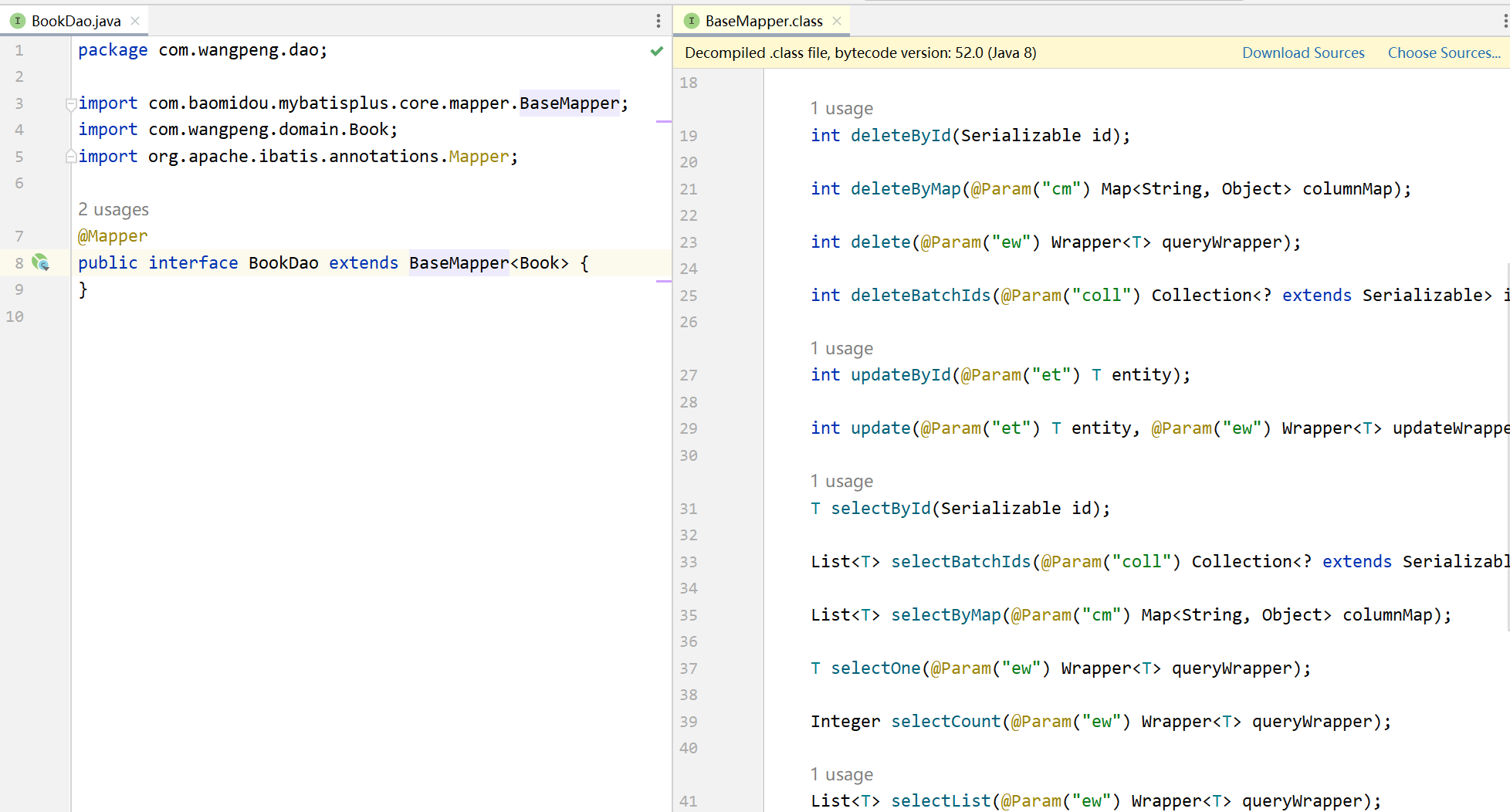1510x812 pixels.
Task: Click the green inspection checkmark icon
Action: pyautogui.click(x=657, y=51)
